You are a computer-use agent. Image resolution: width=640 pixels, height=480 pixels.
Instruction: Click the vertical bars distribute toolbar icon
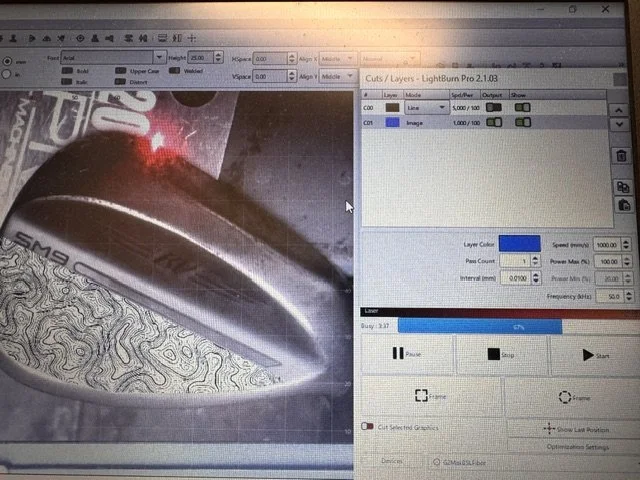(177, 38)
